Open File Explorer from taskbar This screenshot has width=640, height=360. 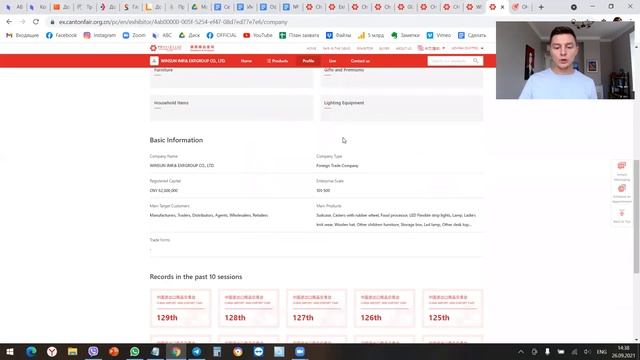point(72,351)
